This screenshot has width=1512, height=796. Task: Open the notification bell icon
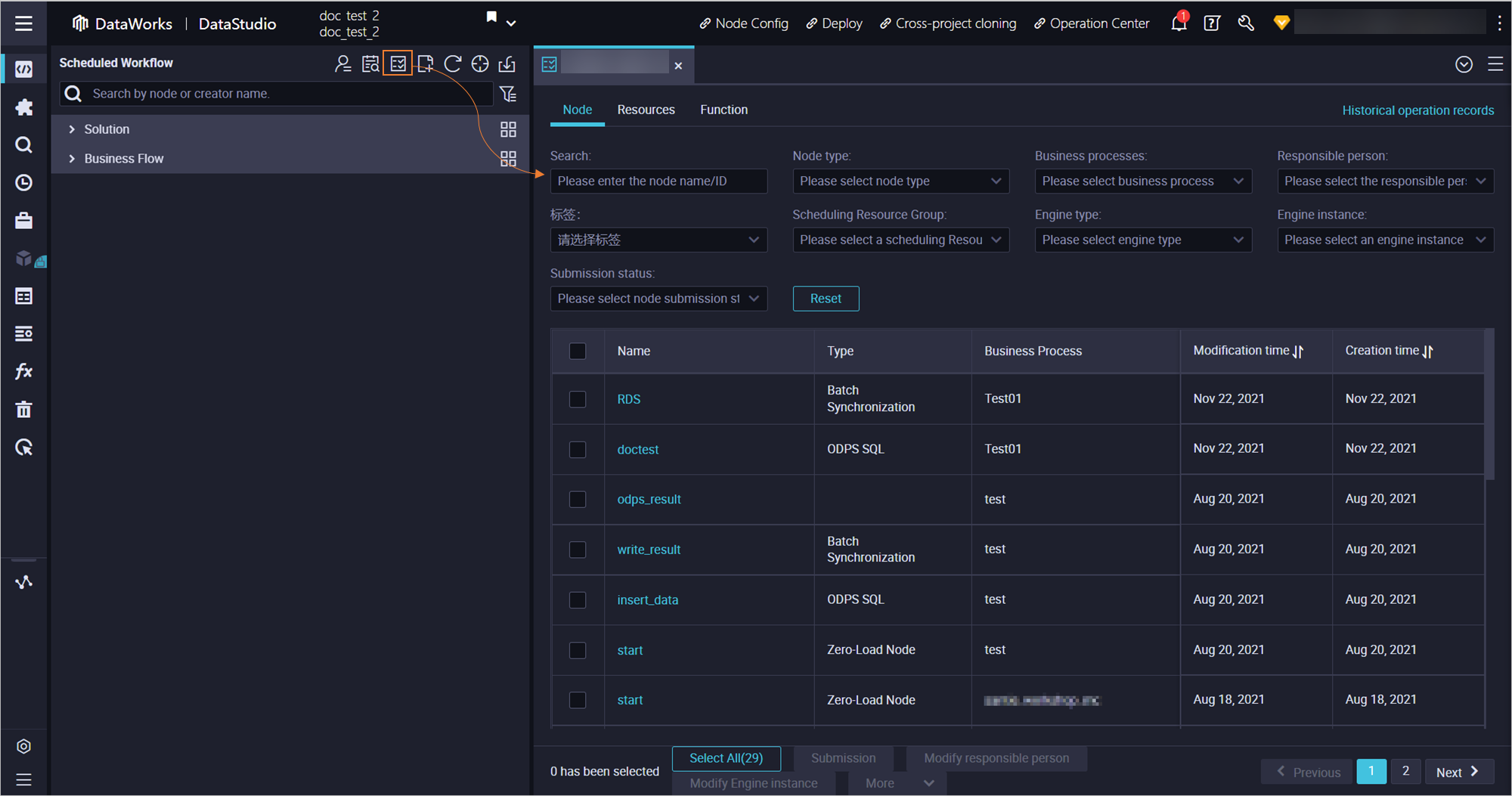[1179, 23]
